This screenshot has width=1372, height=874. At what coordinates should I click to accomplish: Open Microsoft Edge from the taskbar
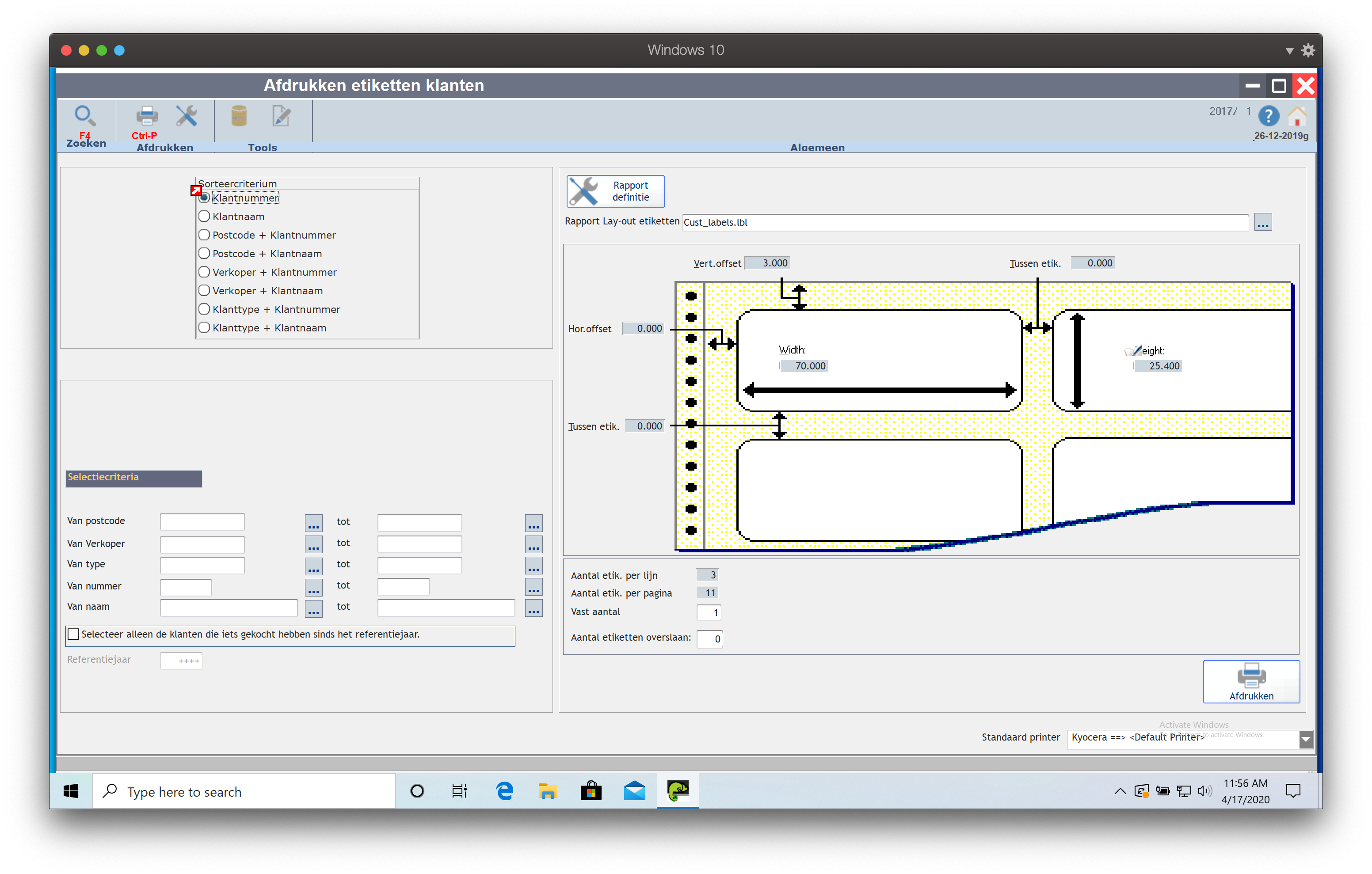click(x=504, y=791)
